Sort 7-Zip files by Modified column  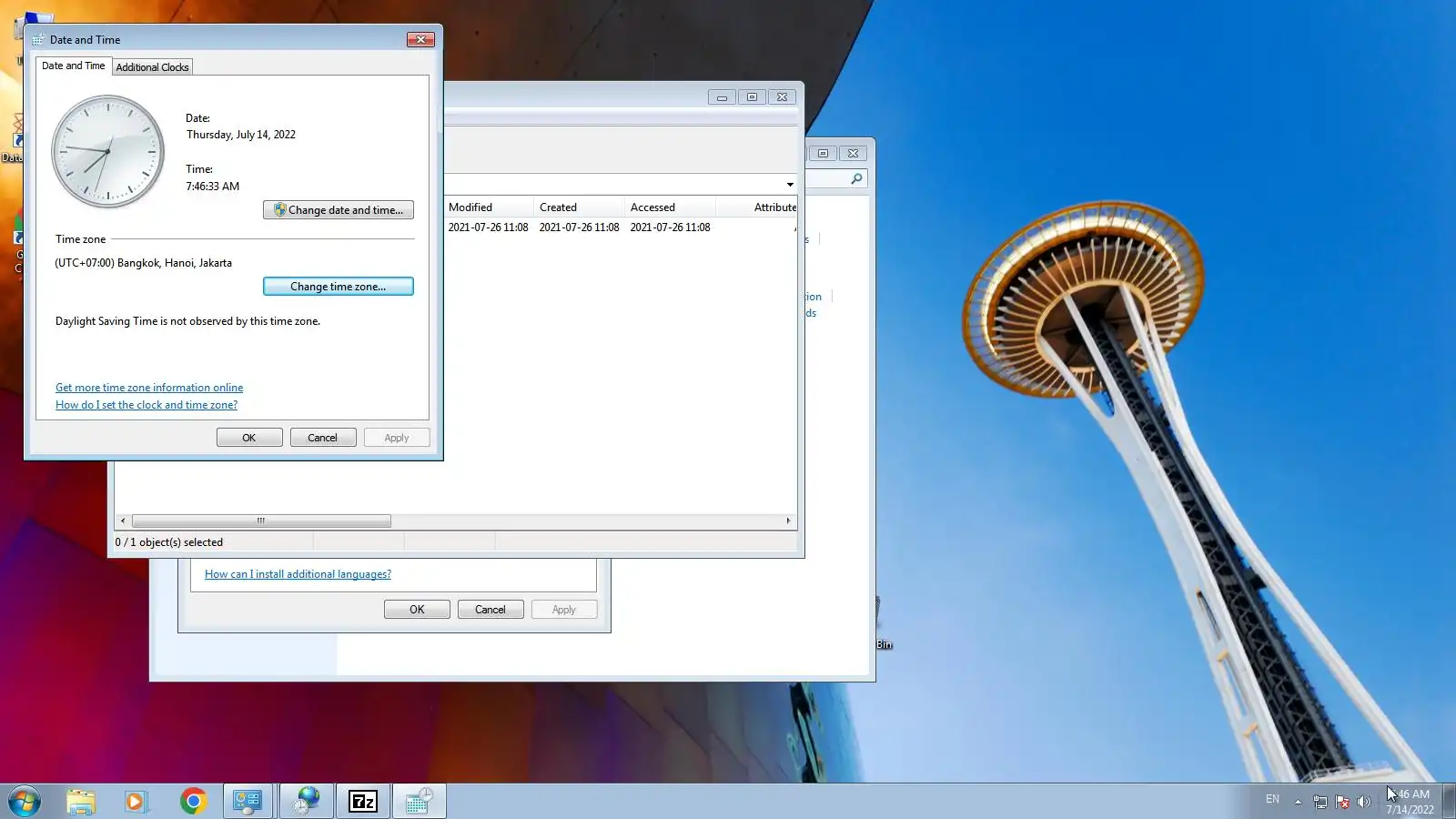pyautogui.click(x=488, y=207)
